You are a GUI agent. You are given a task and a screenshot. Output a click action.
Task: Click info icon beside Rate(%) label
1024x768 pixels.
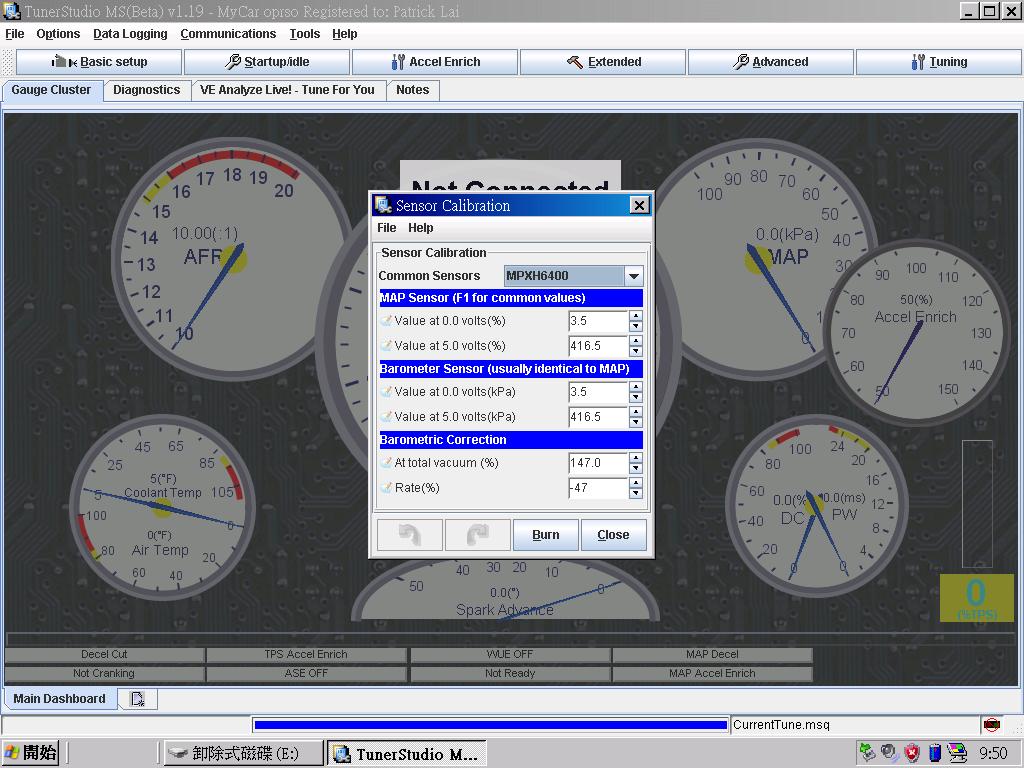[x=386, y=488]
